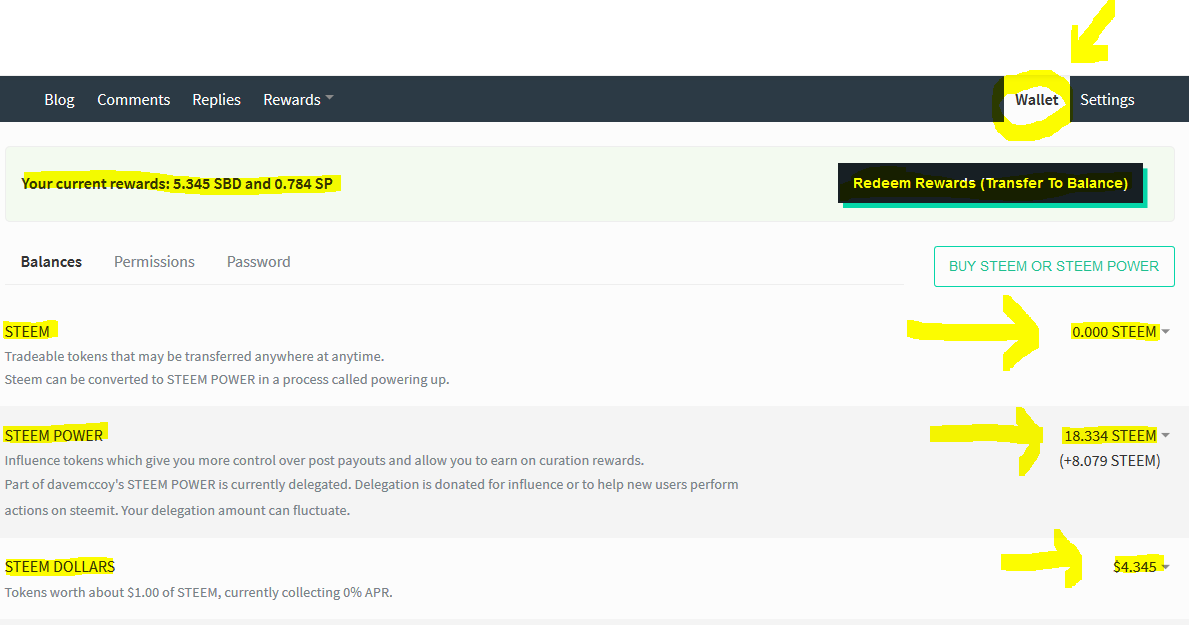Select the Balances sub-tab

[x=51, y=262]
